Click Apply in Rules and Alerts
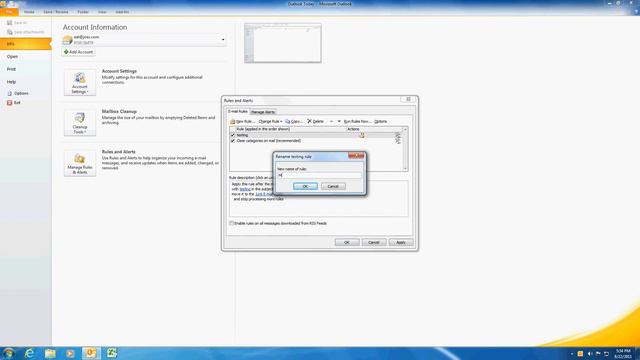Image resolution: width=640 pixels, height=360 pixels. [401, 242]
